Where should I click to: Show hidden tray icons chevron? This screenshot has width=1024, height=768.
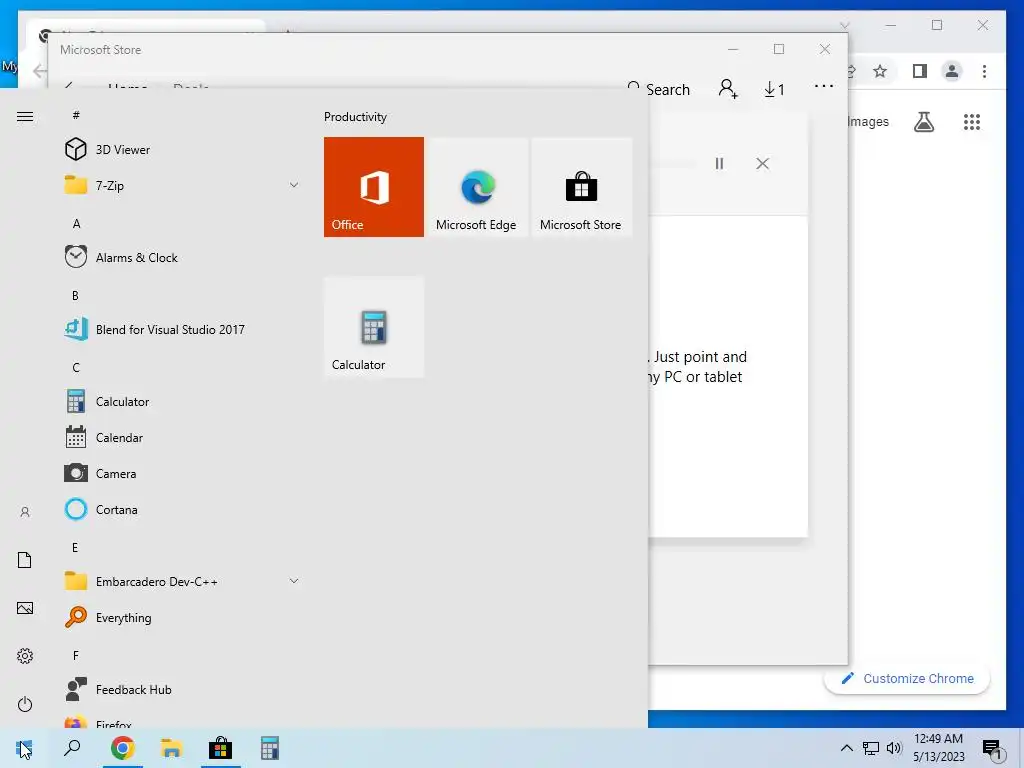tap(846, 748)
